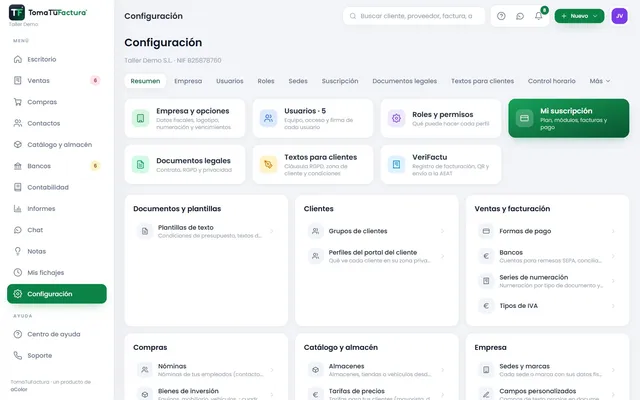This screenshot has height=400, width=640.
Task: Open Documentos legales summary card
Action: coord(185,164)
